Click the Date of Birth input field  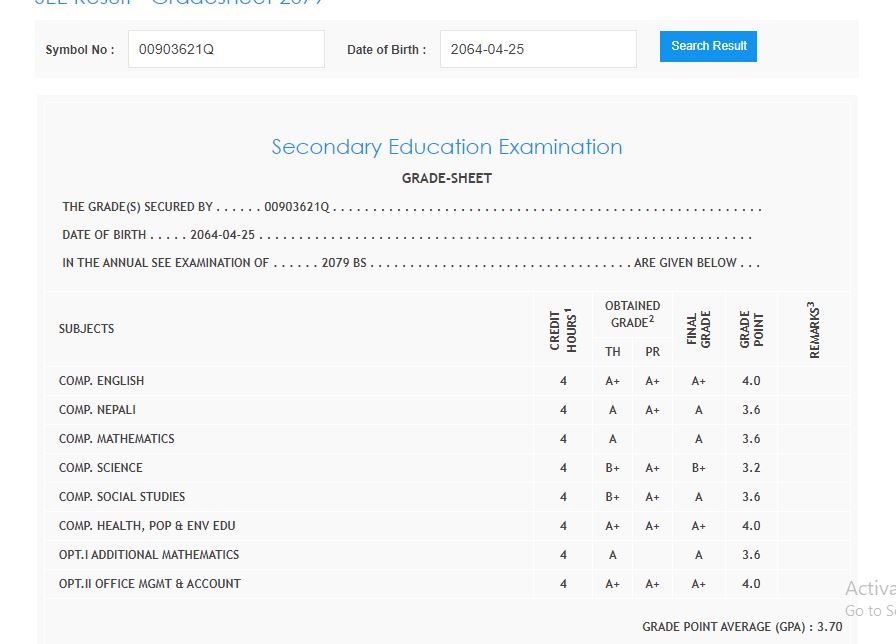(538, 49)
